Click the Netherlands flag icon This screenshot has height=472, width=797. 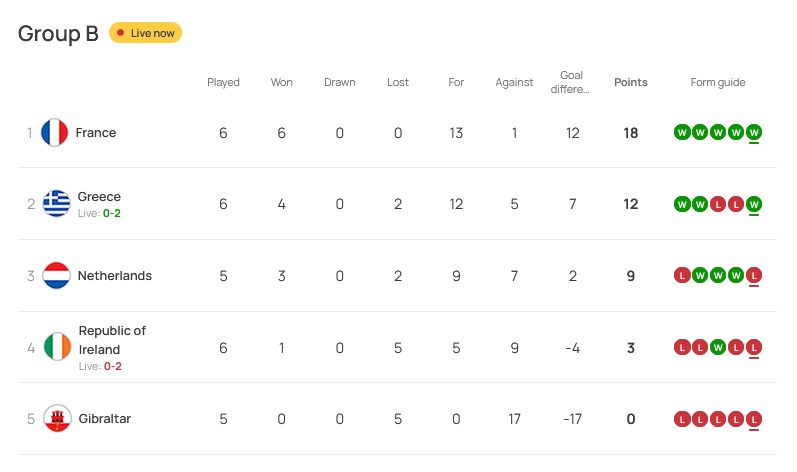(57, 276)
